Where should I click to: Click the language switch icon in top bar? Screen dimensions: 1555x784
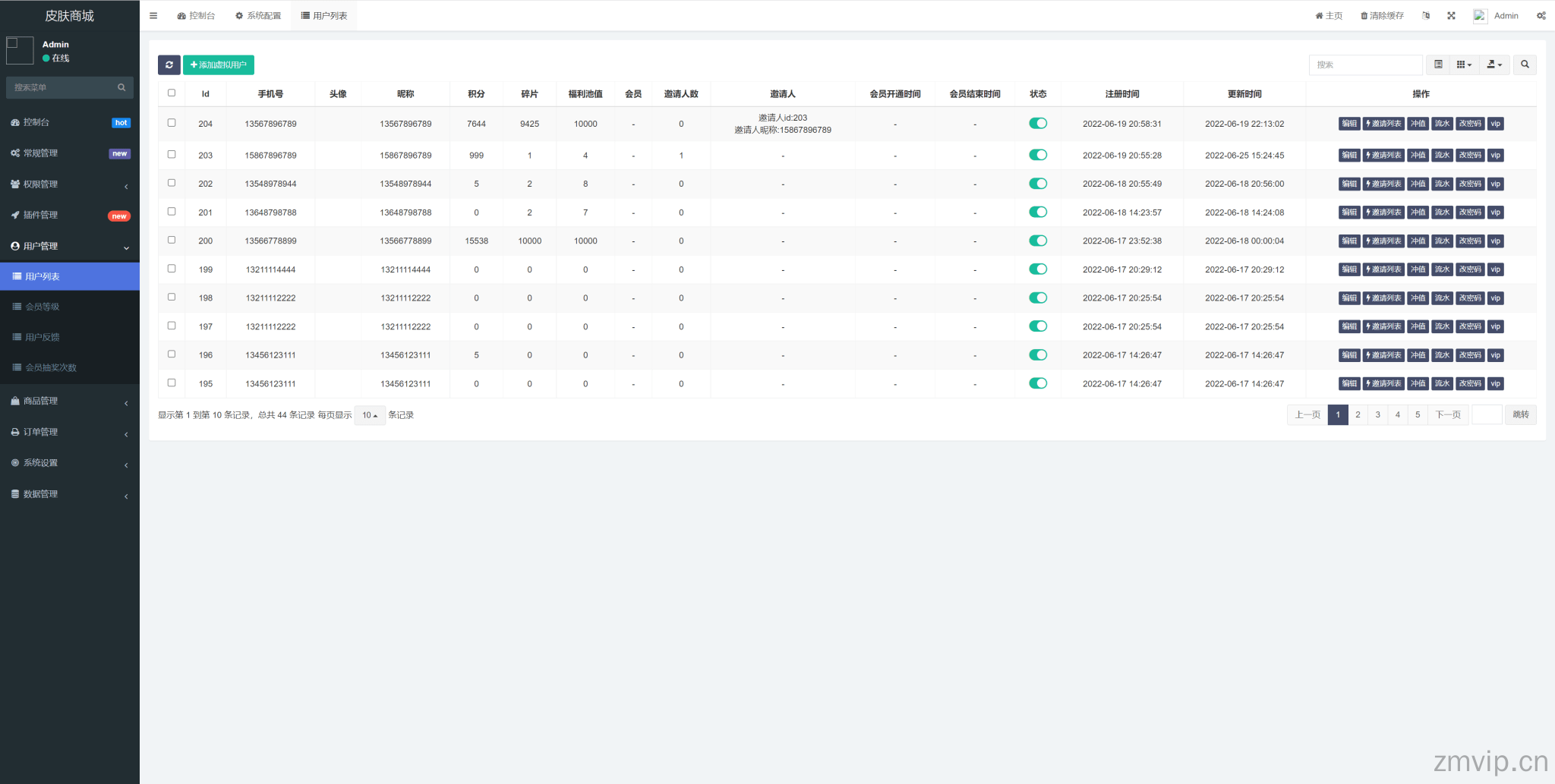[x=1426, y=15]
